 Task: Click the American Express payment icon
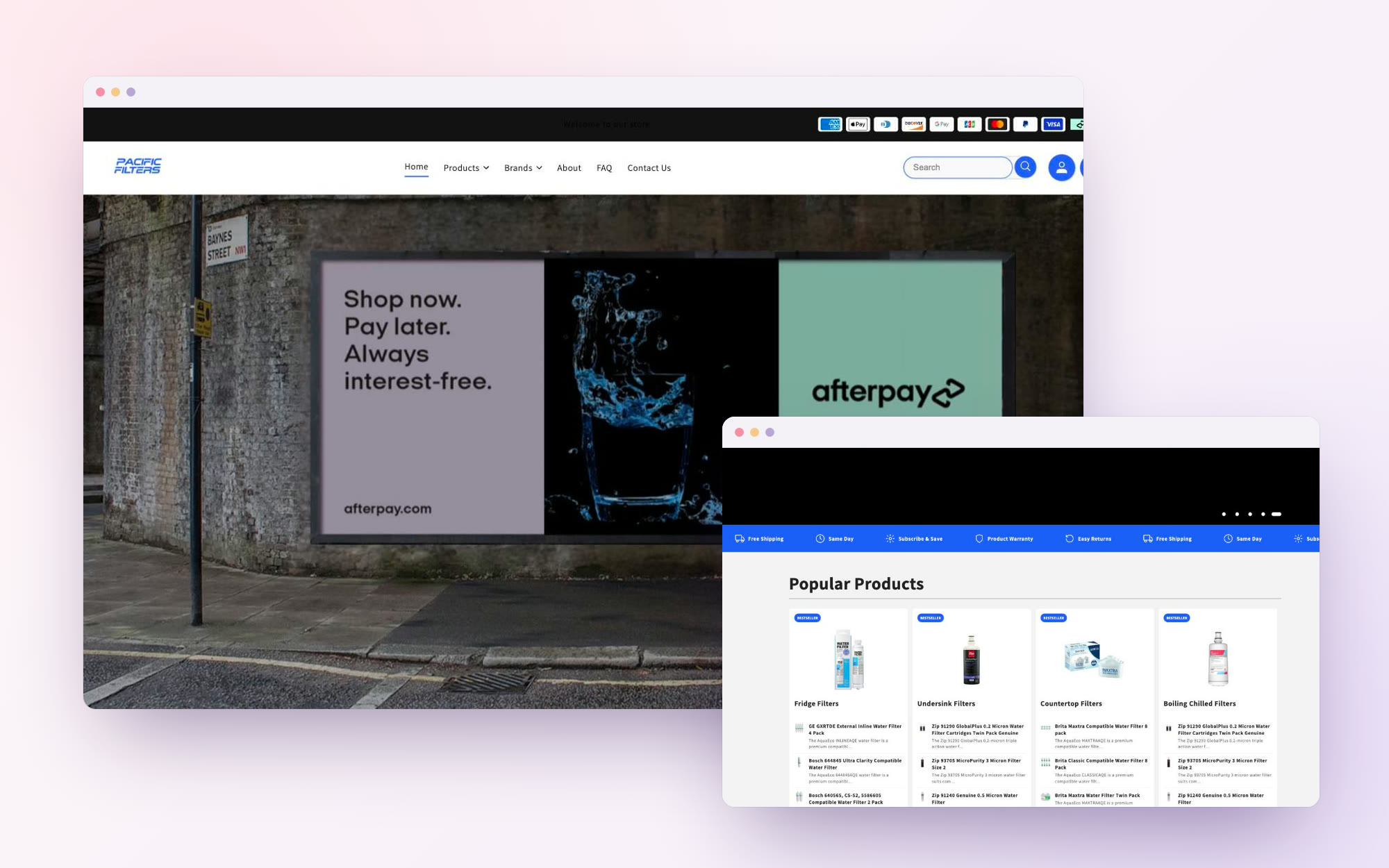(x=830, y=124)
